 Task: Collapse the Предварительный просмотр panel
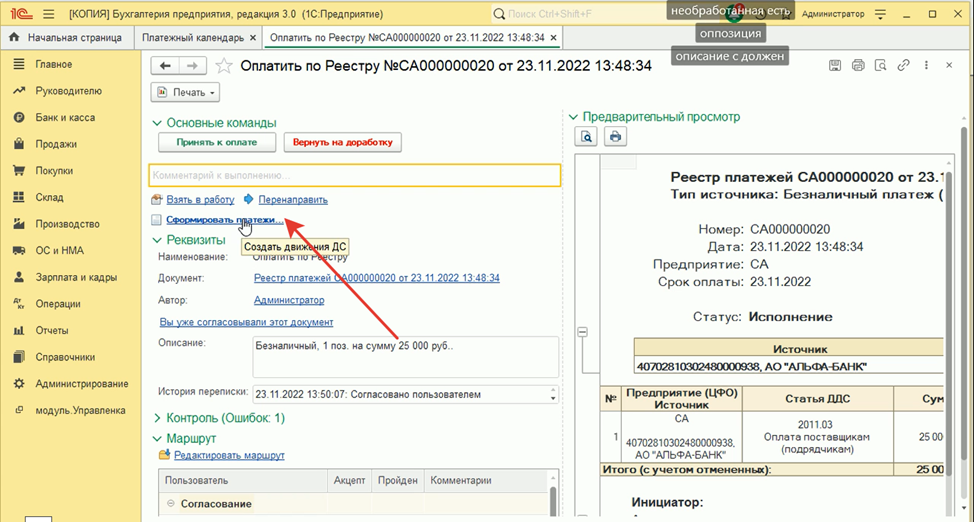tap(573, 117)
